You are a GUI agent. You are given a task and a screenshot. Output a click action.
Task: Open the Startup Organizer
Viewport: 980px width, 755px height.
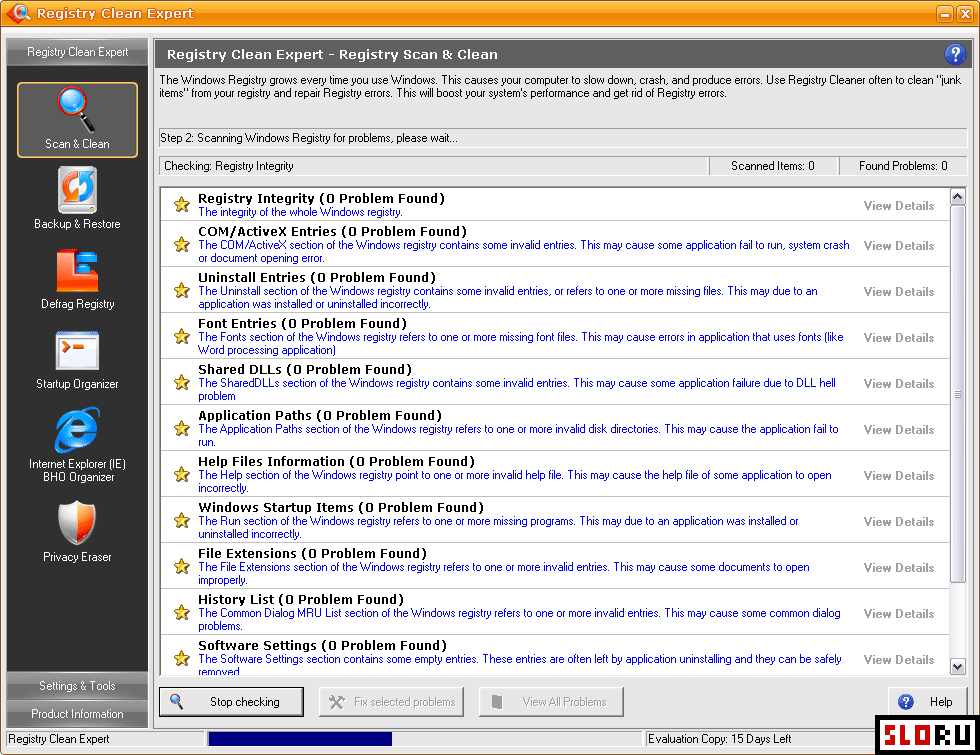[78, 360]
